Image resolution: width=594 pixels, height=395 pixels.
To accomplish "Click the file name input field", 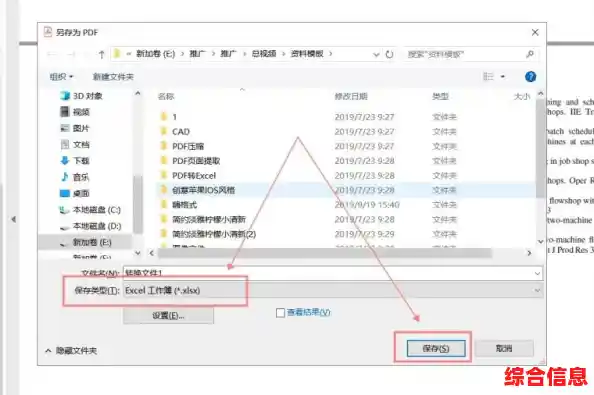I will point(328,273).
